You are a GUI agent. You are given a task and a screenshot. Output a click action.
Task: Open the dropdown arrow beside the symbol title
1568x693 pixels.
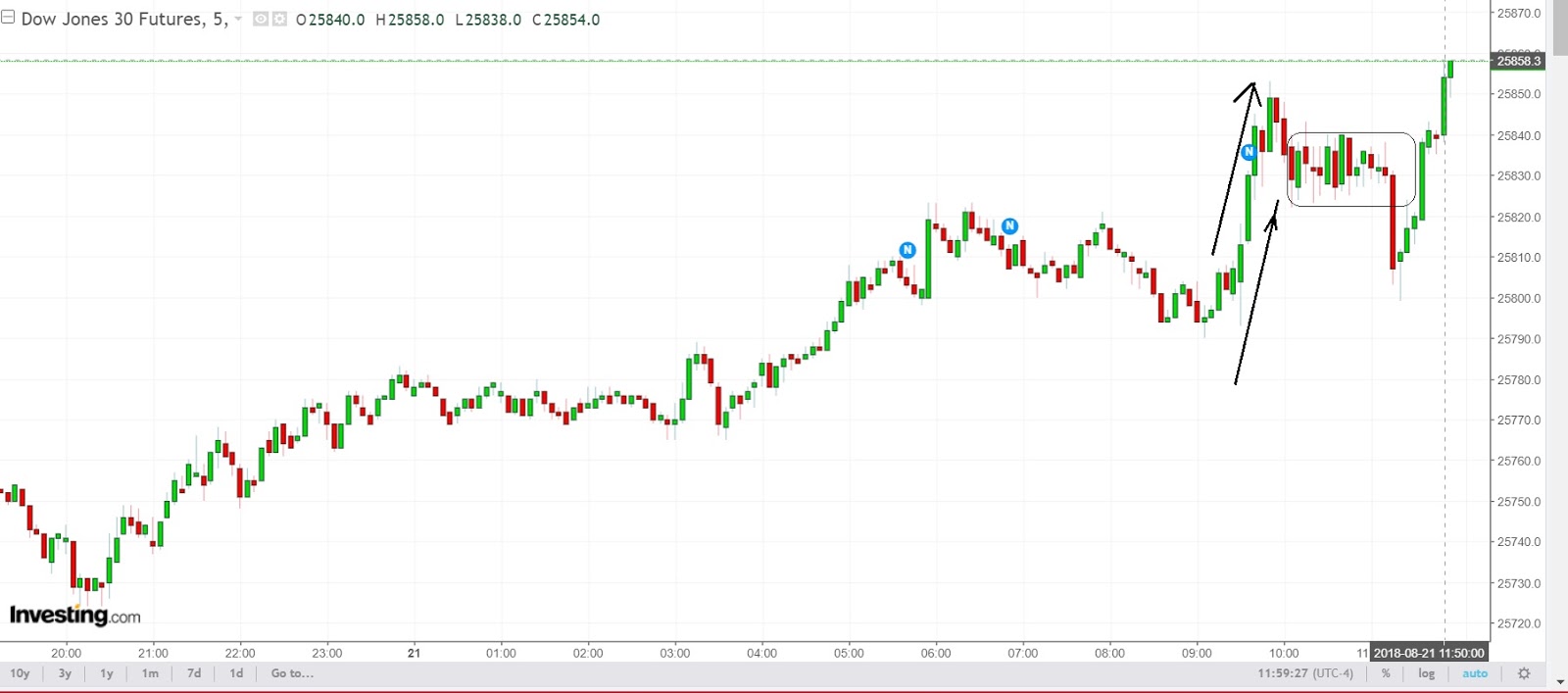(238, 19)
